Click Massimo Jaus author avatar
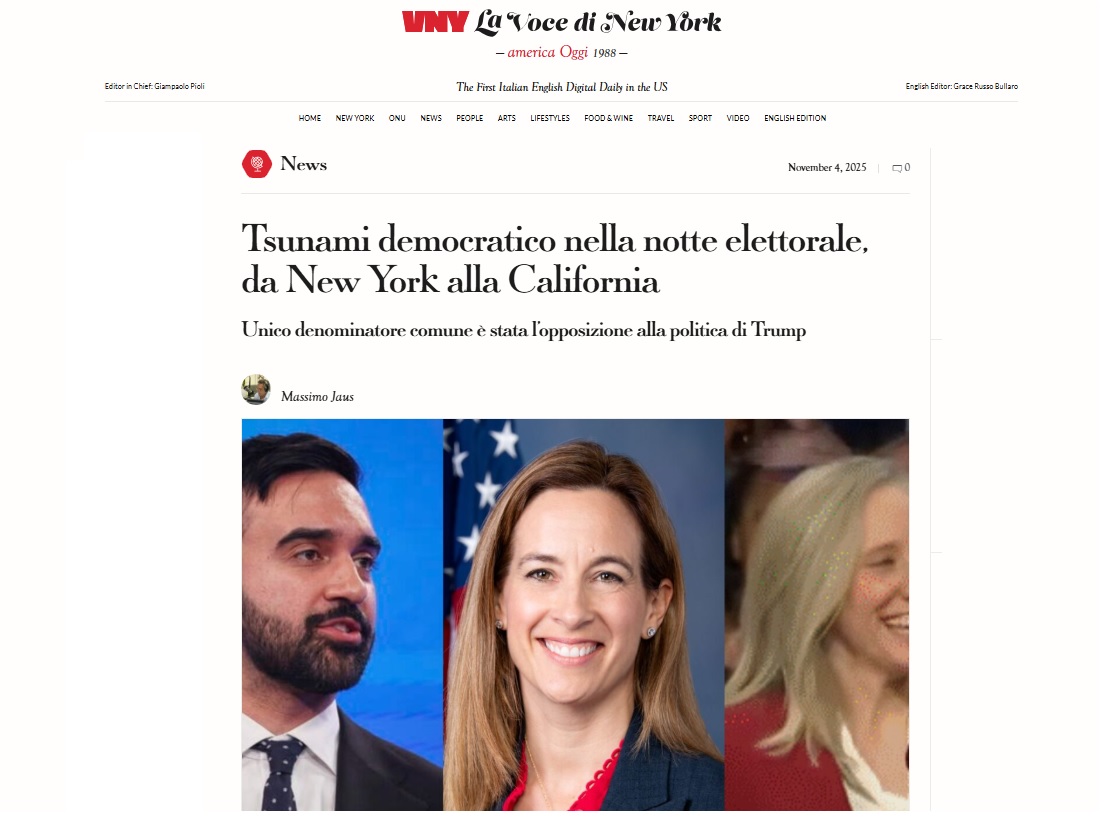This screenshot has height=825, width=1116. (256, 389)
